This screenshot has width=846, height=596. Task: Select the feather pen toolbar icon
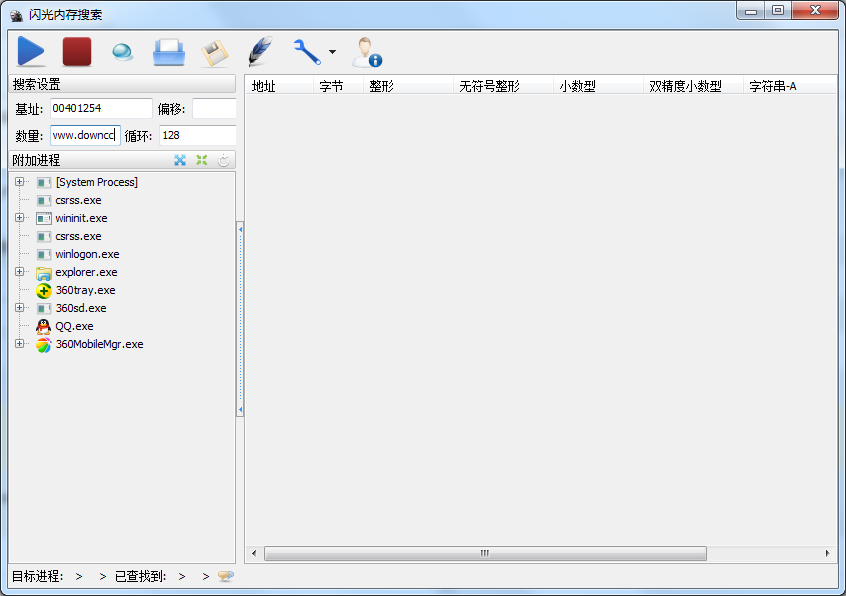260,52
